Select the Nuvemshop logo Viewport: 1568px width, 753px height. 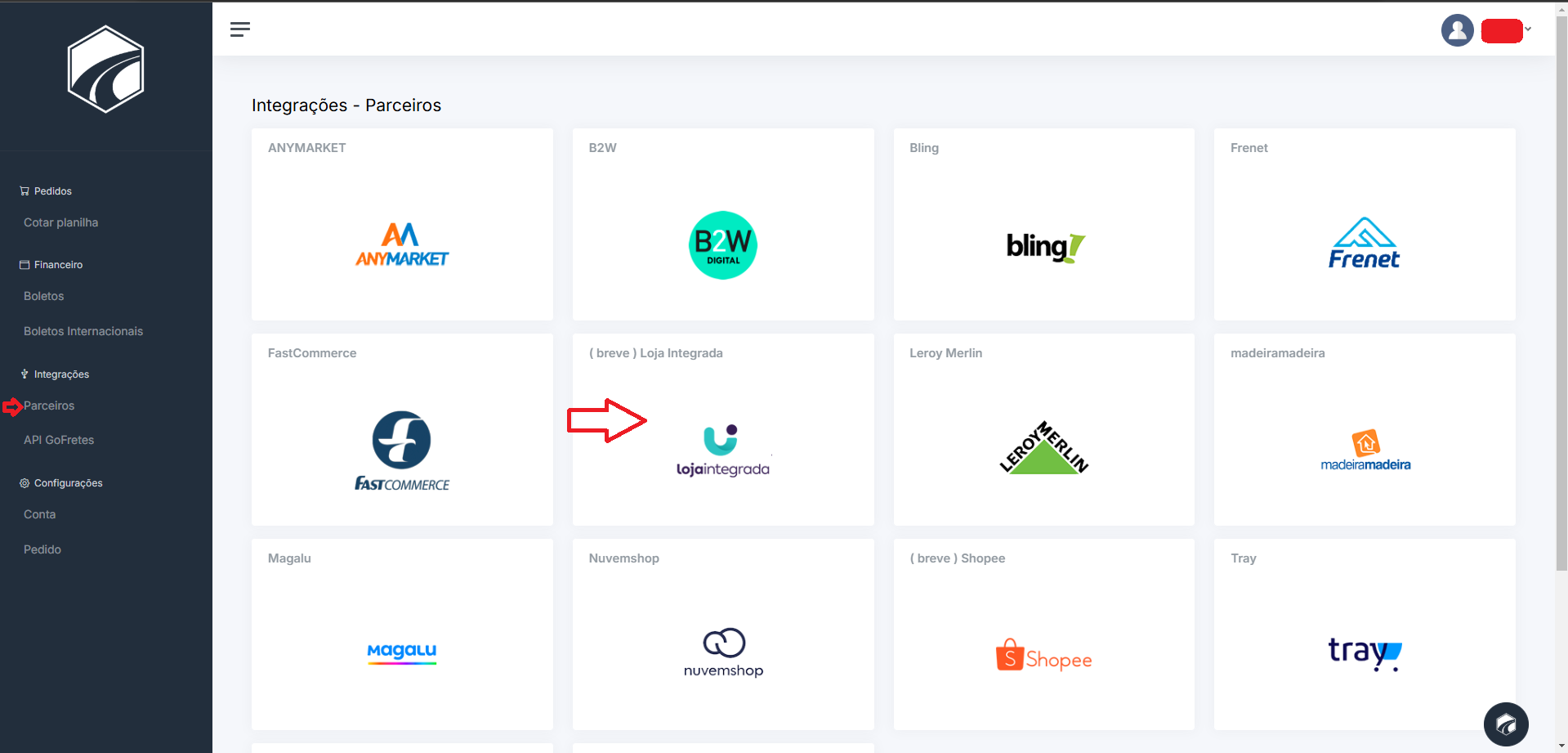[723, 653]
